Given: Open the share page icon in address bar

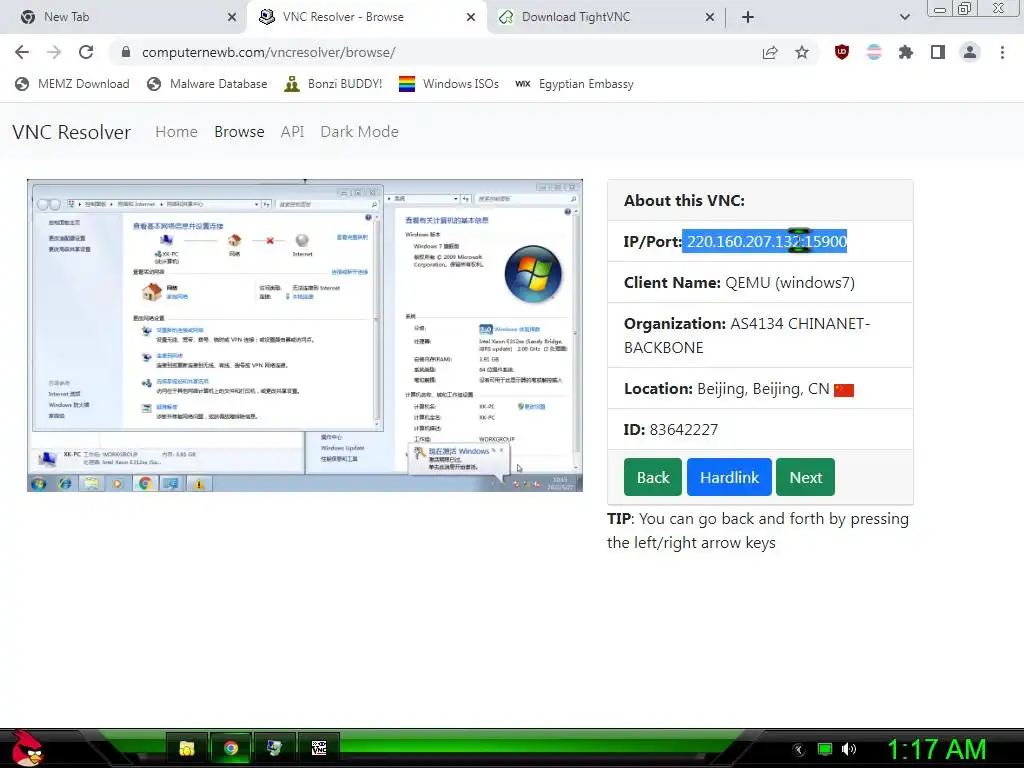Looking at the screenshot, I should pyautogui.click(x=770, y=52).
